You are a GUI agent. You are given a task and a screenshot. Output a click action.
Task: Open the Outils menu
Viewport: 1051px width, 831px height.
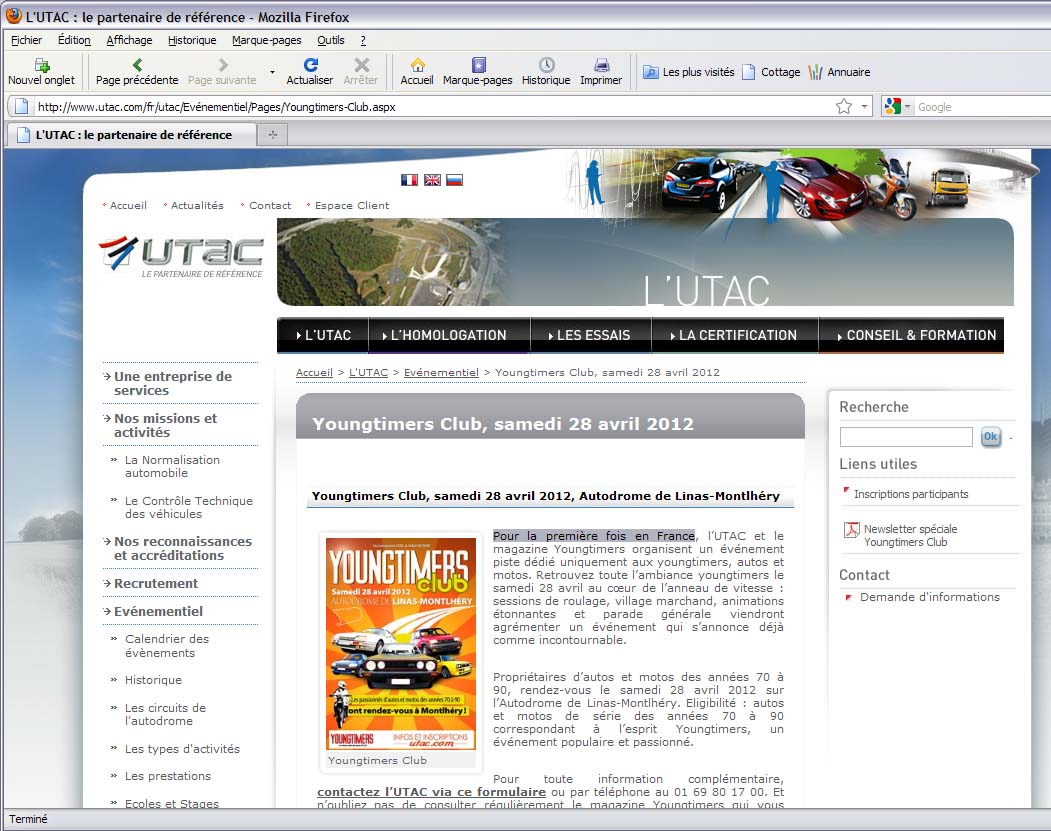coord(330,40)
